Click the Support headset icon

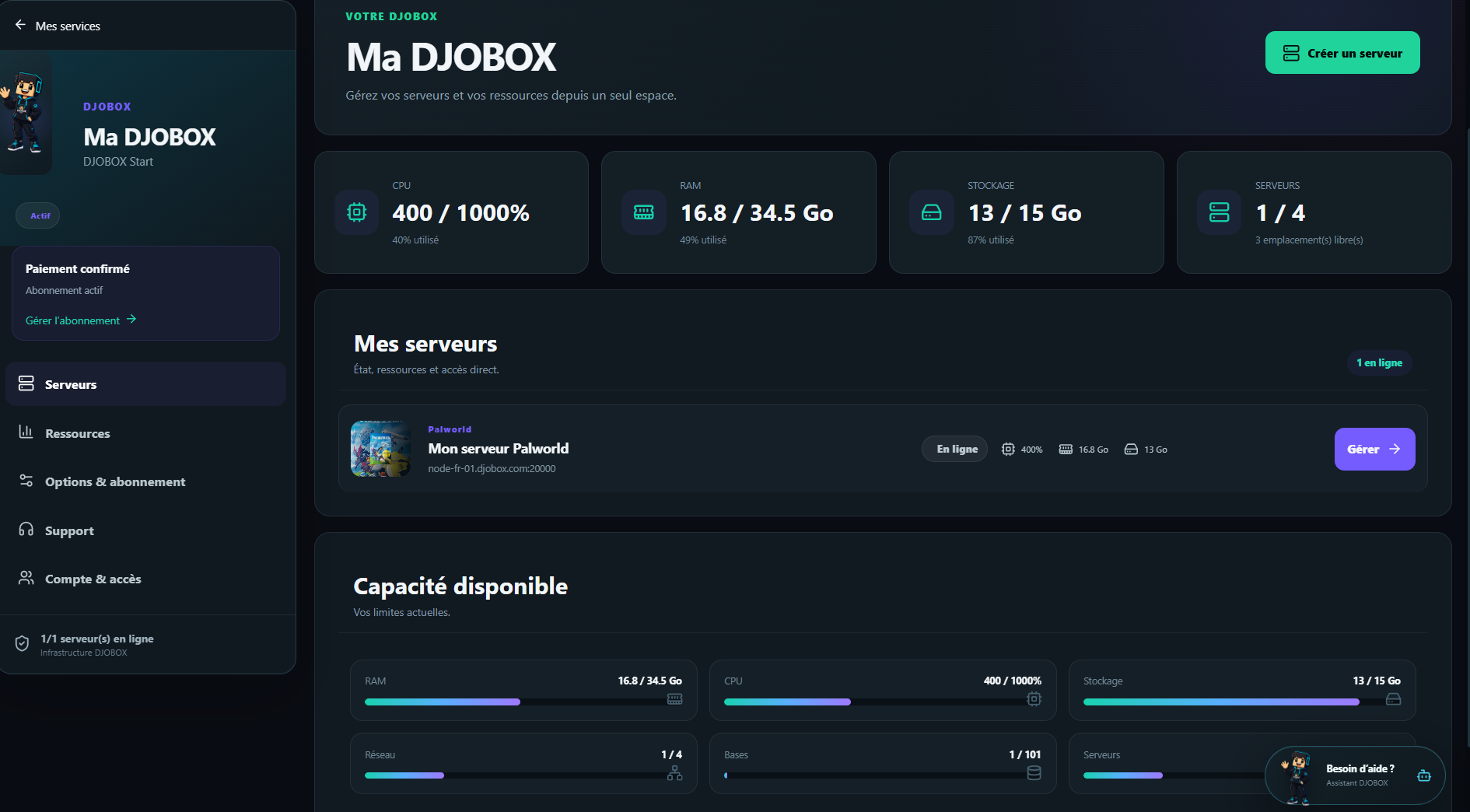26,530
